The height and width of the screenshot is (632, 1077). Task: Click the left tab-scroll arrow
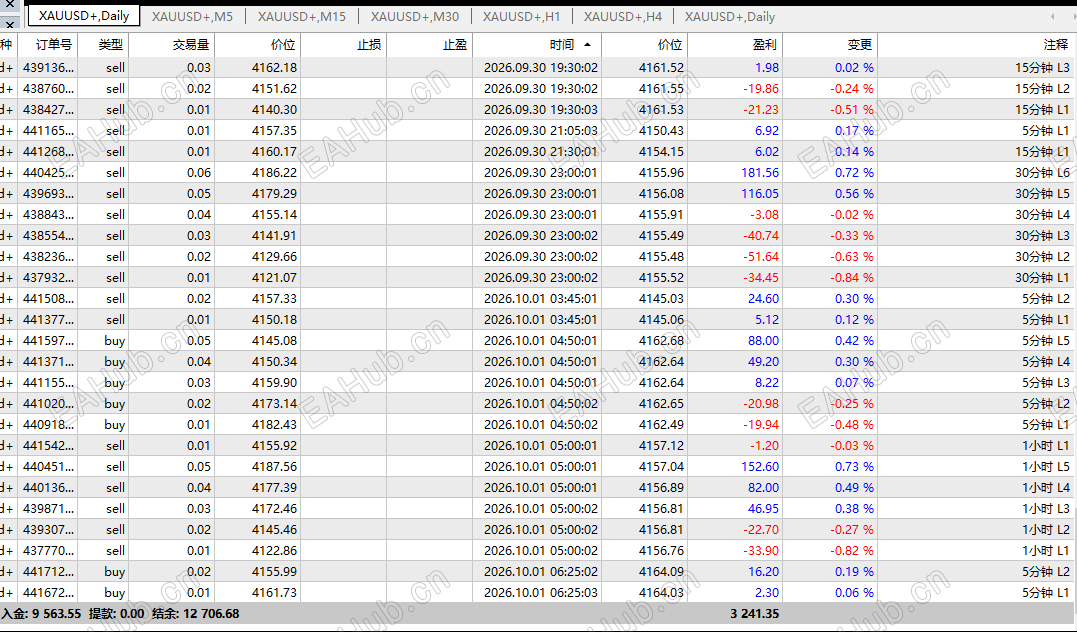tap(1053, 16)
